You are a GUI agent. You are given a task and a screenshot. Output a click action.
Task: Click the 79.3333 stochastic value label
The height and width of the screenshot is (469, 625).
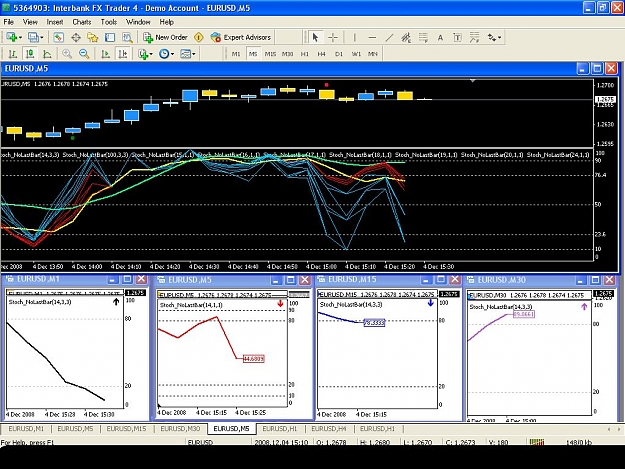point(374,323)
